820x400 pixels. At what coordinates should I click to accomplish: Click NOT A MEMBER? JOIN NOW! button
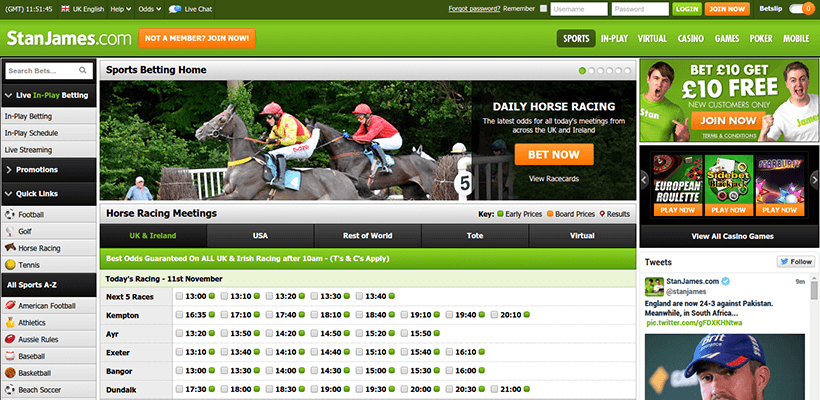[197, 38]
